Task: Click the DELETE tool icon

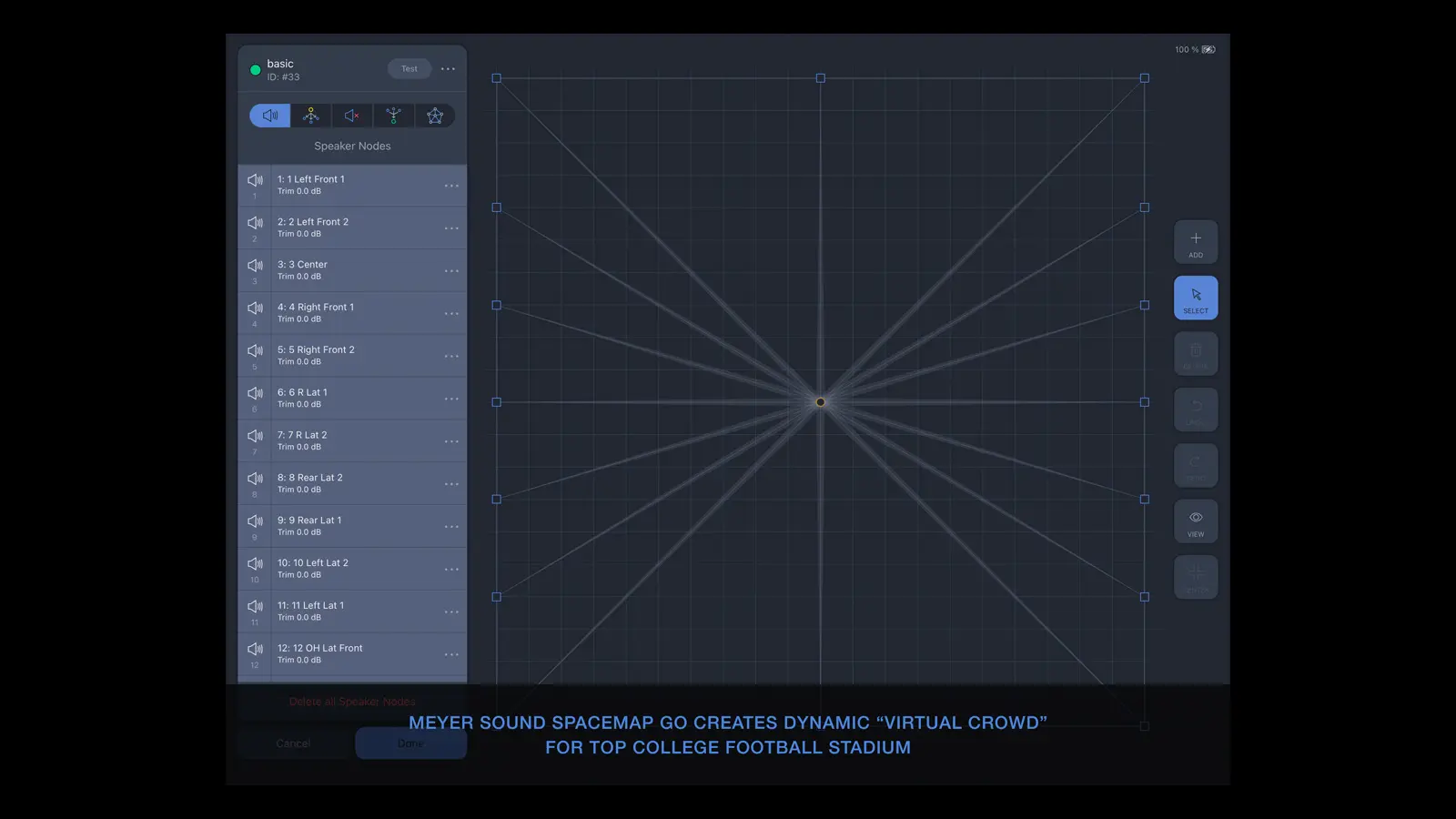Action: (1196, 354)
